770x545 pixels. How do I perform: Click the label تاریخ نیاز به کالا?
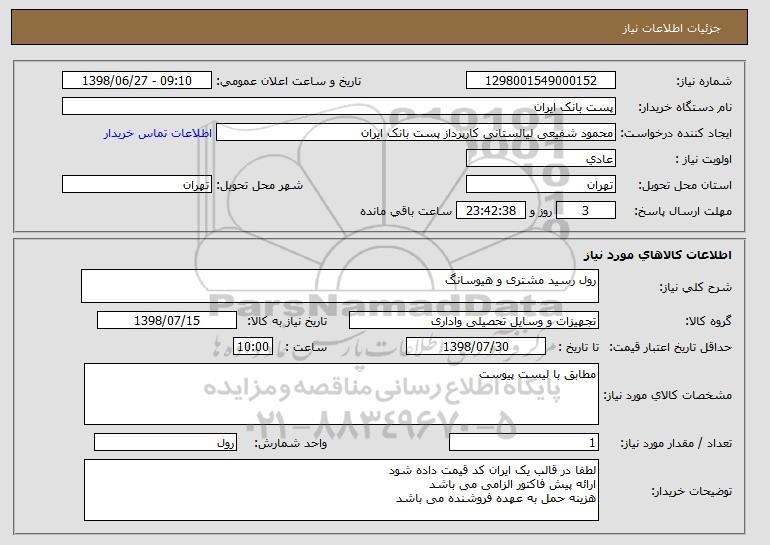coord(287,322)
